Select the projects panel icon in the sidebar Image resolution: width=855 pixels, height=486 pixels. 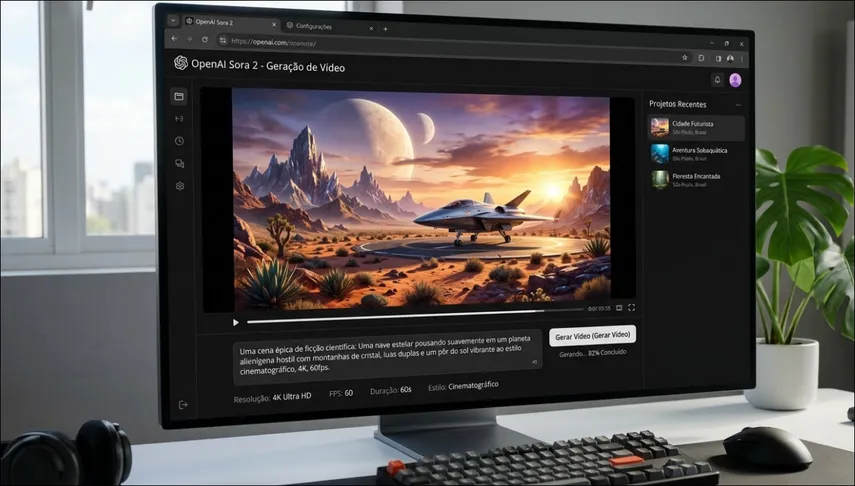click(x=179, y=97)
